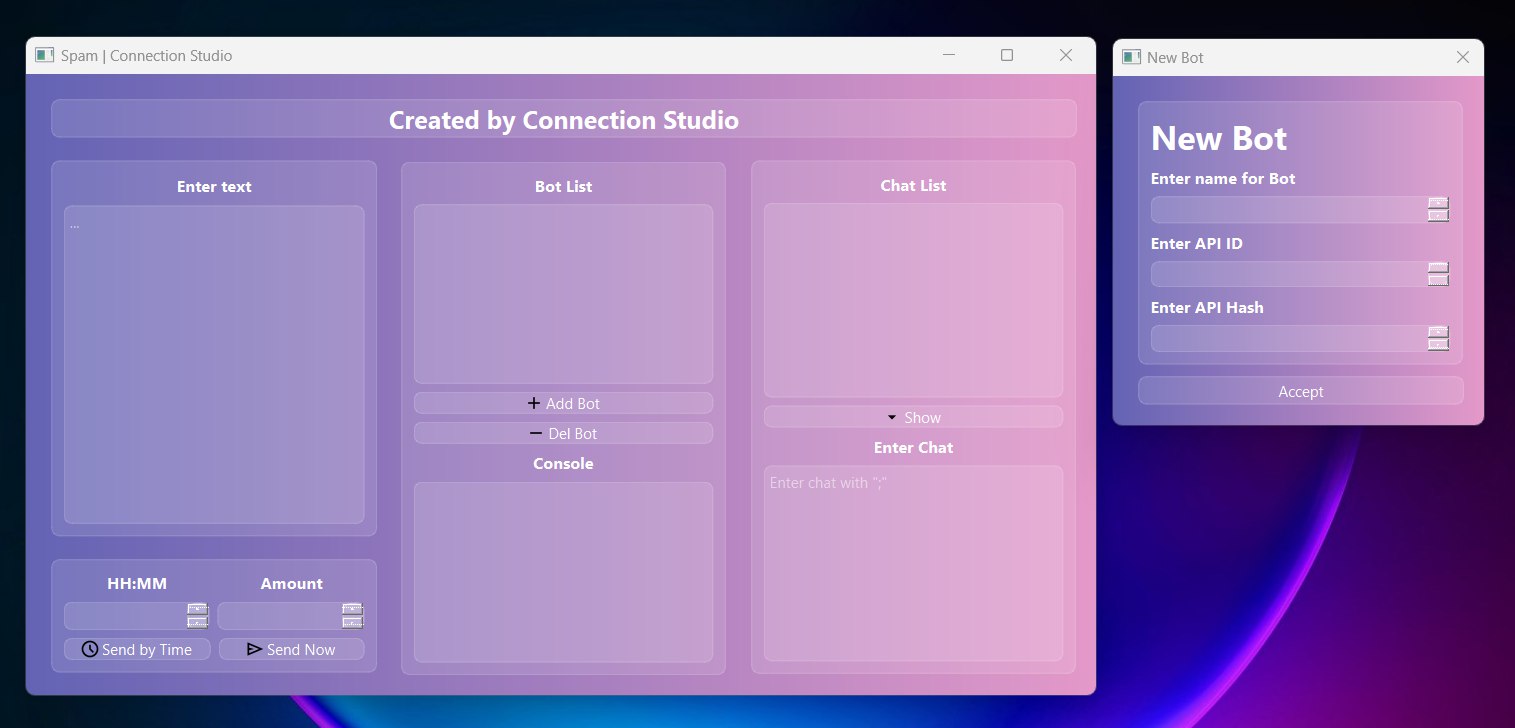
Task: Click the Add Bot button label
Action: pos(573,403)
